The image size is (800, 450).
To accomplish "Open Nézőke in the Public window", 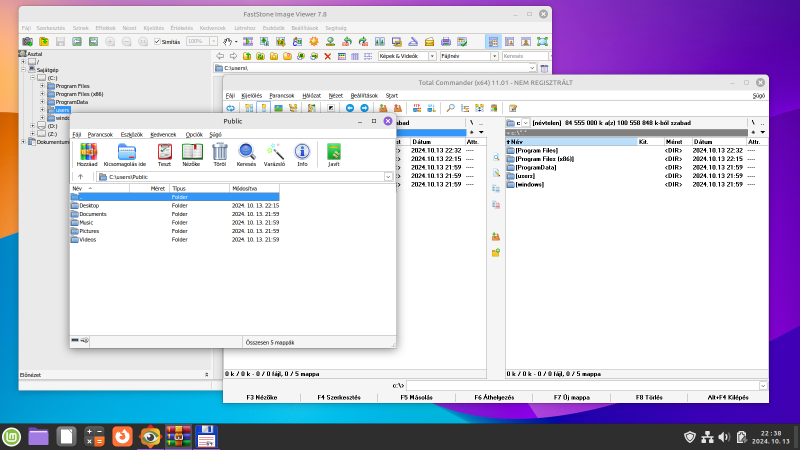I will 192,155.
